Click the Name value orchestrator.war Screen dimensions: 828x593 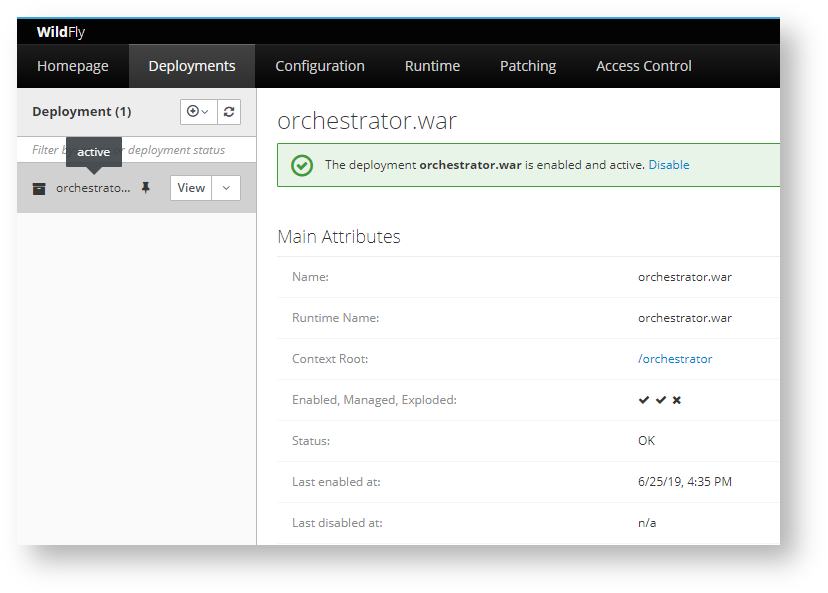click(685, 277)
